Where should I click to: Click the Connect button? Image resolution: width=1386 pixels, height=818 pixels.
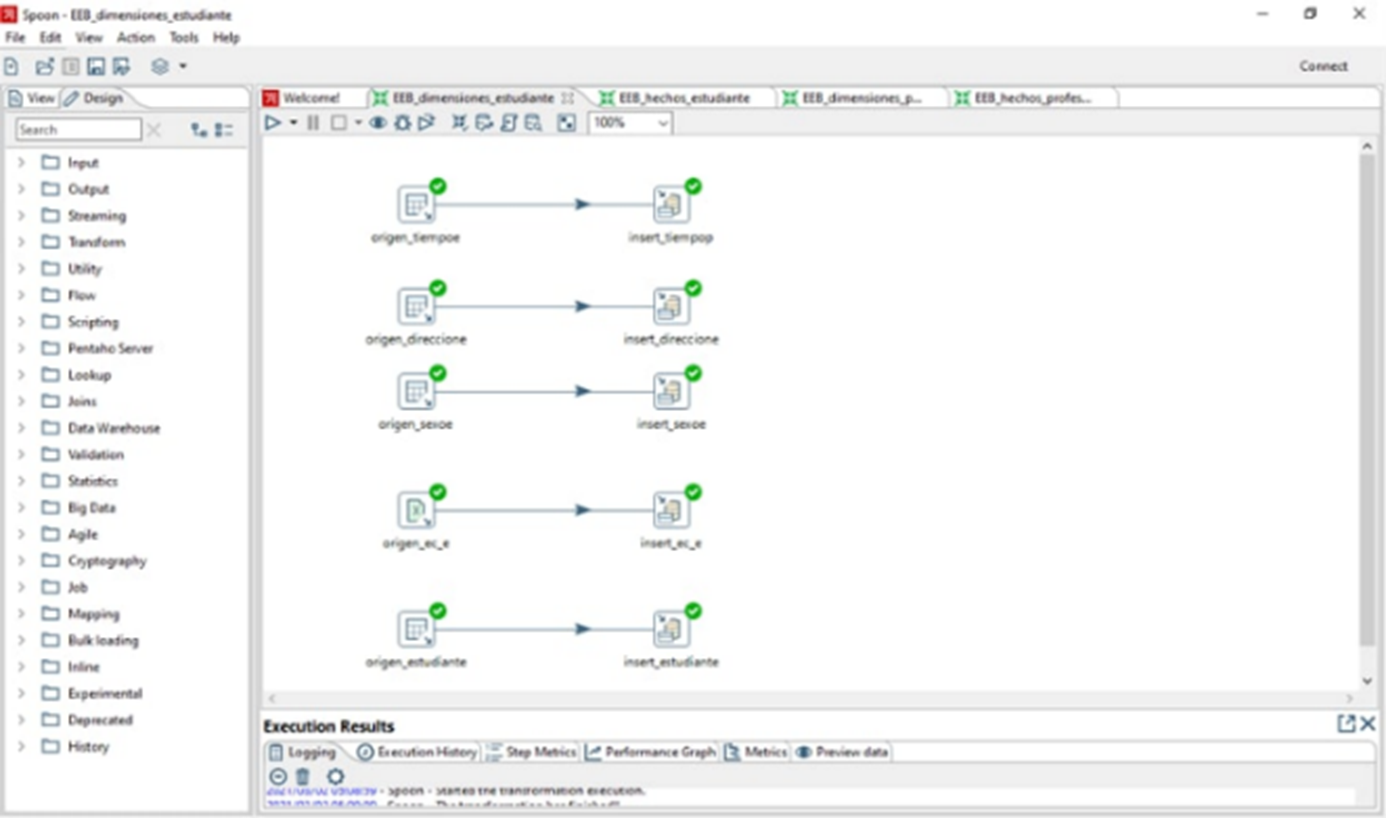(x=1323, y=66)
